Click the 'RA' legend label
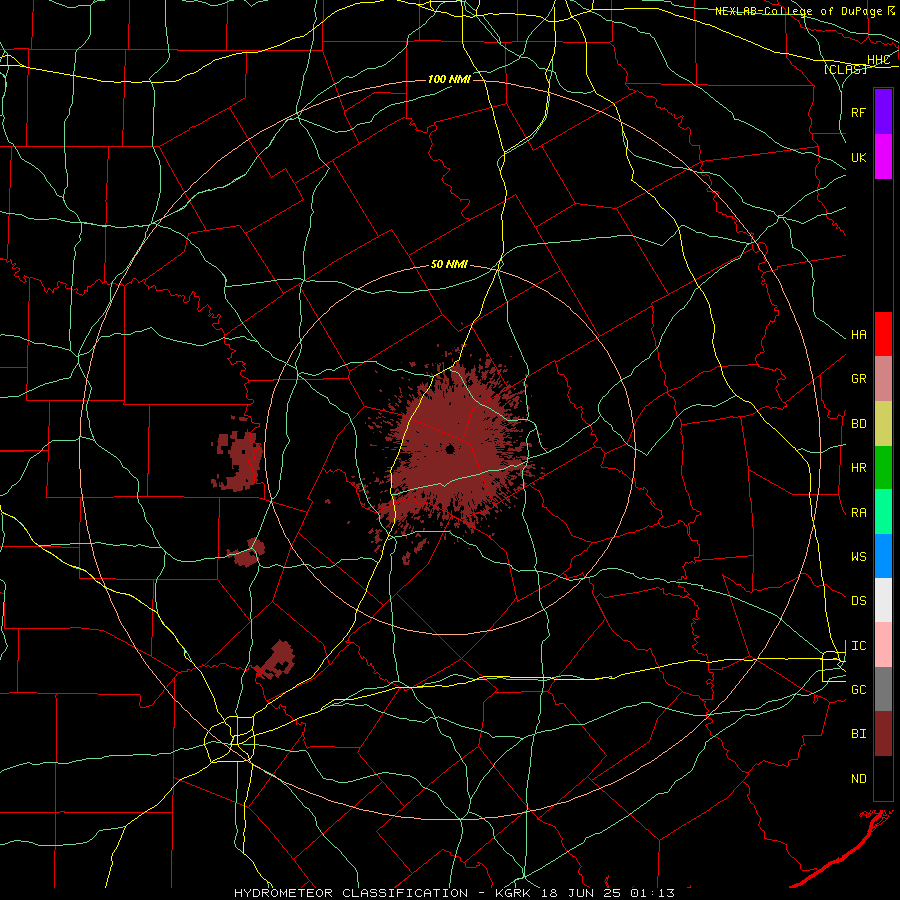 (858, 513)
